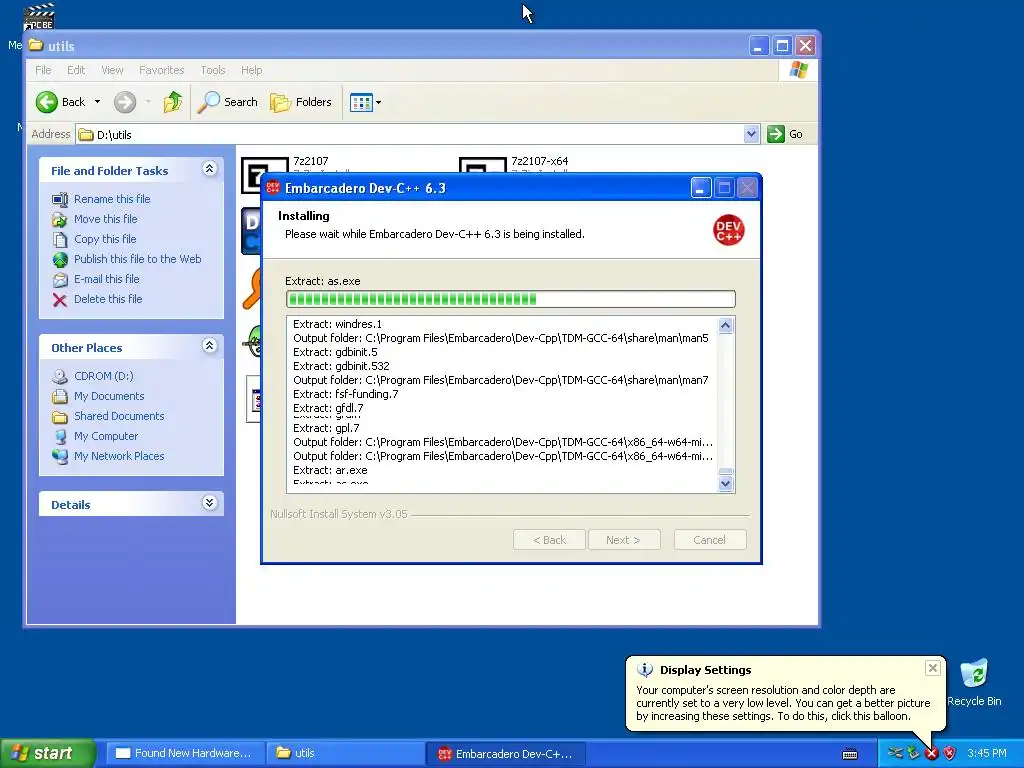The image size is (1024, 768).
Task: Close the Display Settings balloon
Action: (933, 668)
